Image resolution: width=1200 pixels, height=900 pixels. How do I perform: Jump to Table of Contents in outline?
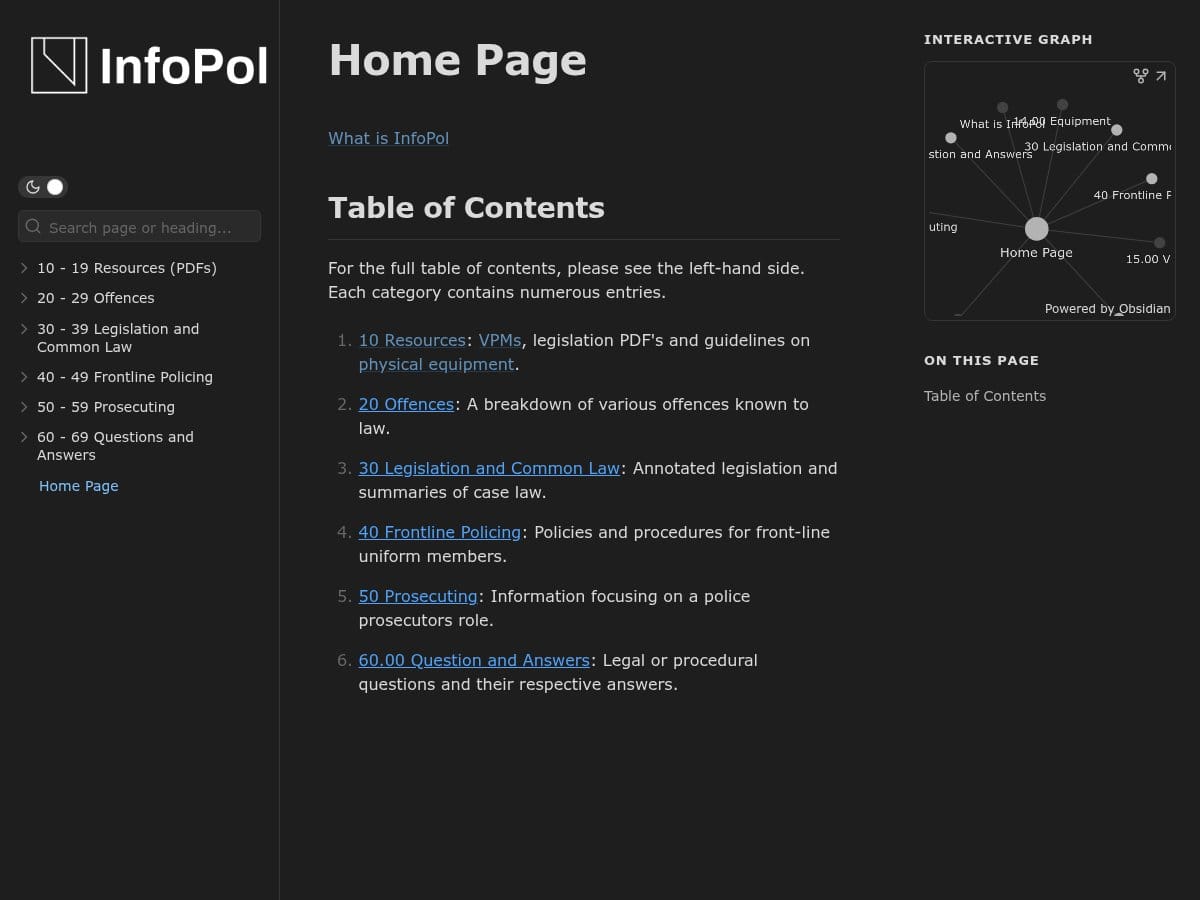click(984, 396)
